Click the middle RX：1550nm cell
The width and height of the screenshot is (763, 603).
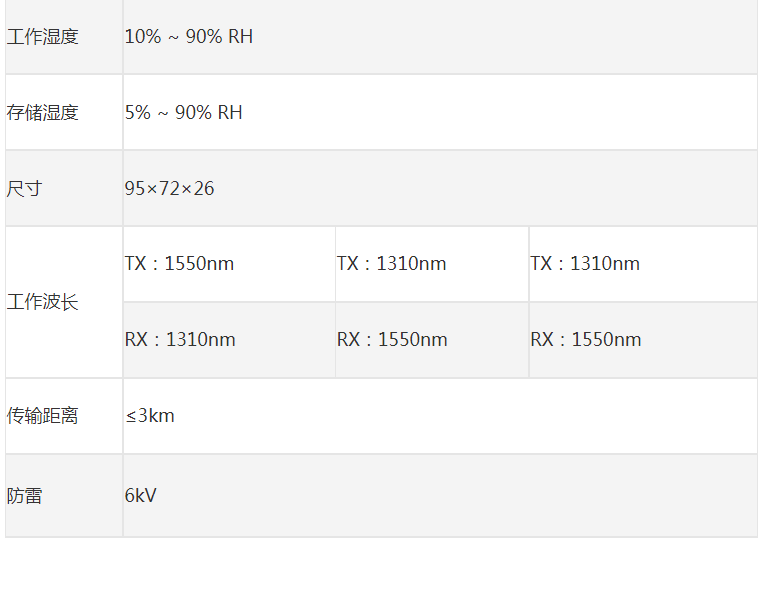coord(392,340)
